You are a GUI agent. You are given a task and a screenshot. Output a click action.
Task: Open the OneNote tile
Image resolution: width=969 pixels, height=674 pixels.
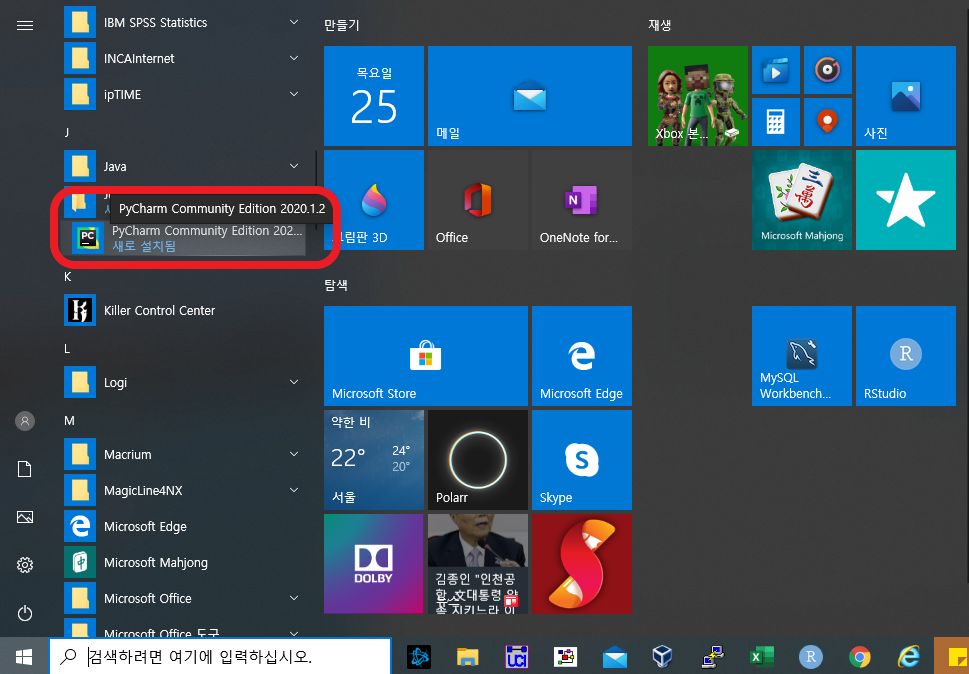point(582,200)
